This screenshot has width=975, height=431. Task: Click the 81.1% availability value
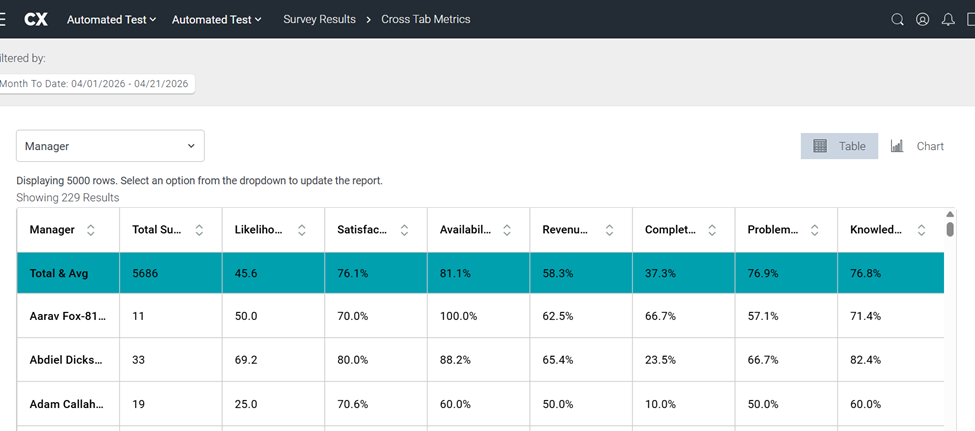[x=455, y=273]
